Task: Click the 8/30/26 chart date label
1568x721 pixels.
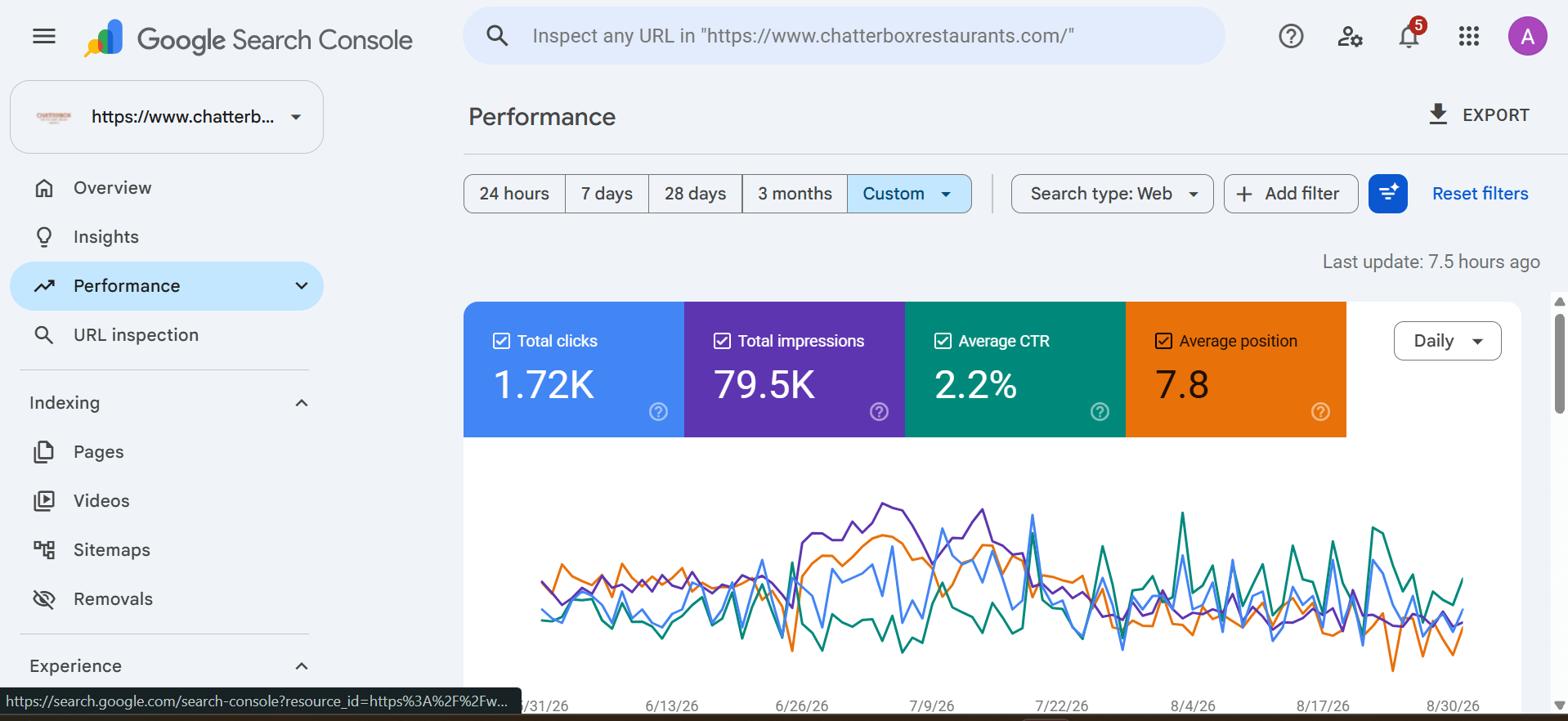Action: [1453, 705]
